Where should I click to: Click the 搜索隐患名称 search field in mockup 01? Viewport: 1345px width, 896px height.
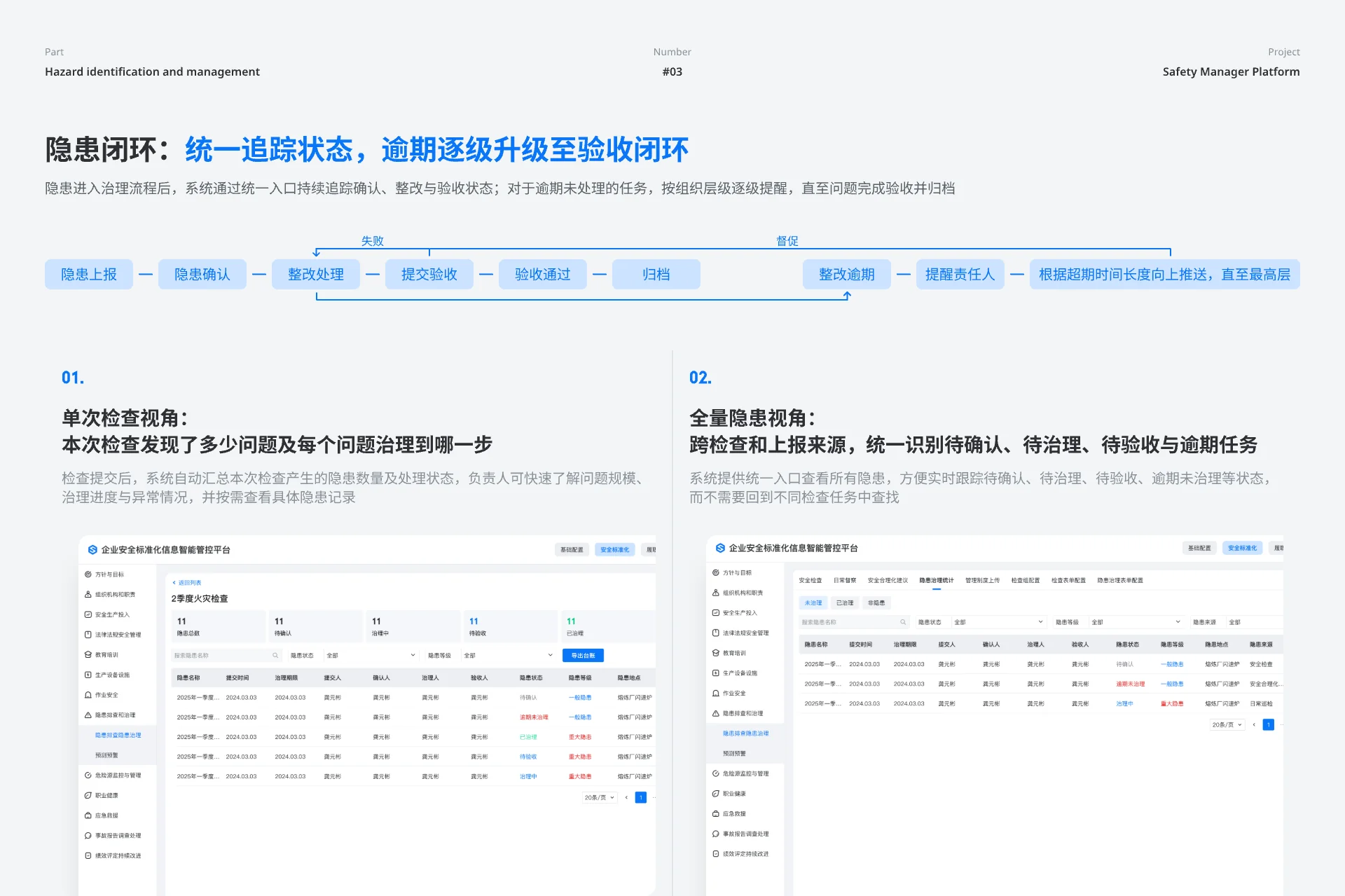[x=226, y=656]
